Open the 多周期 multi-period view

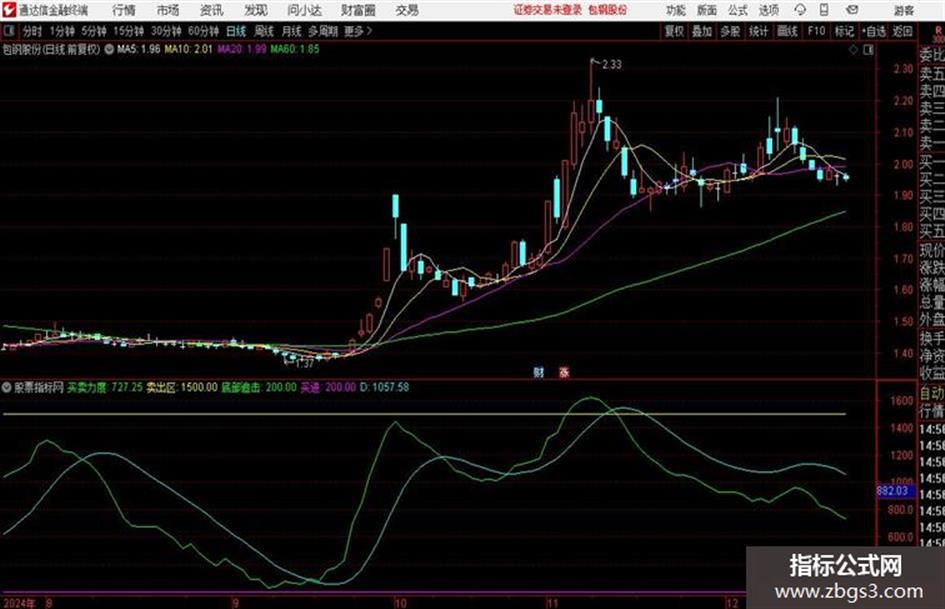pyautogui.click(x=323, y=31)
